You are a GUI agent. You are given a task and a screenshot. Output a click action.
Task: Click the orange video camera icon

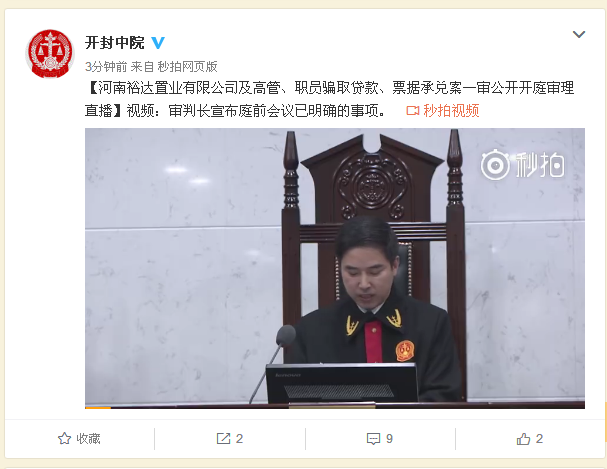tap(413, 111)
